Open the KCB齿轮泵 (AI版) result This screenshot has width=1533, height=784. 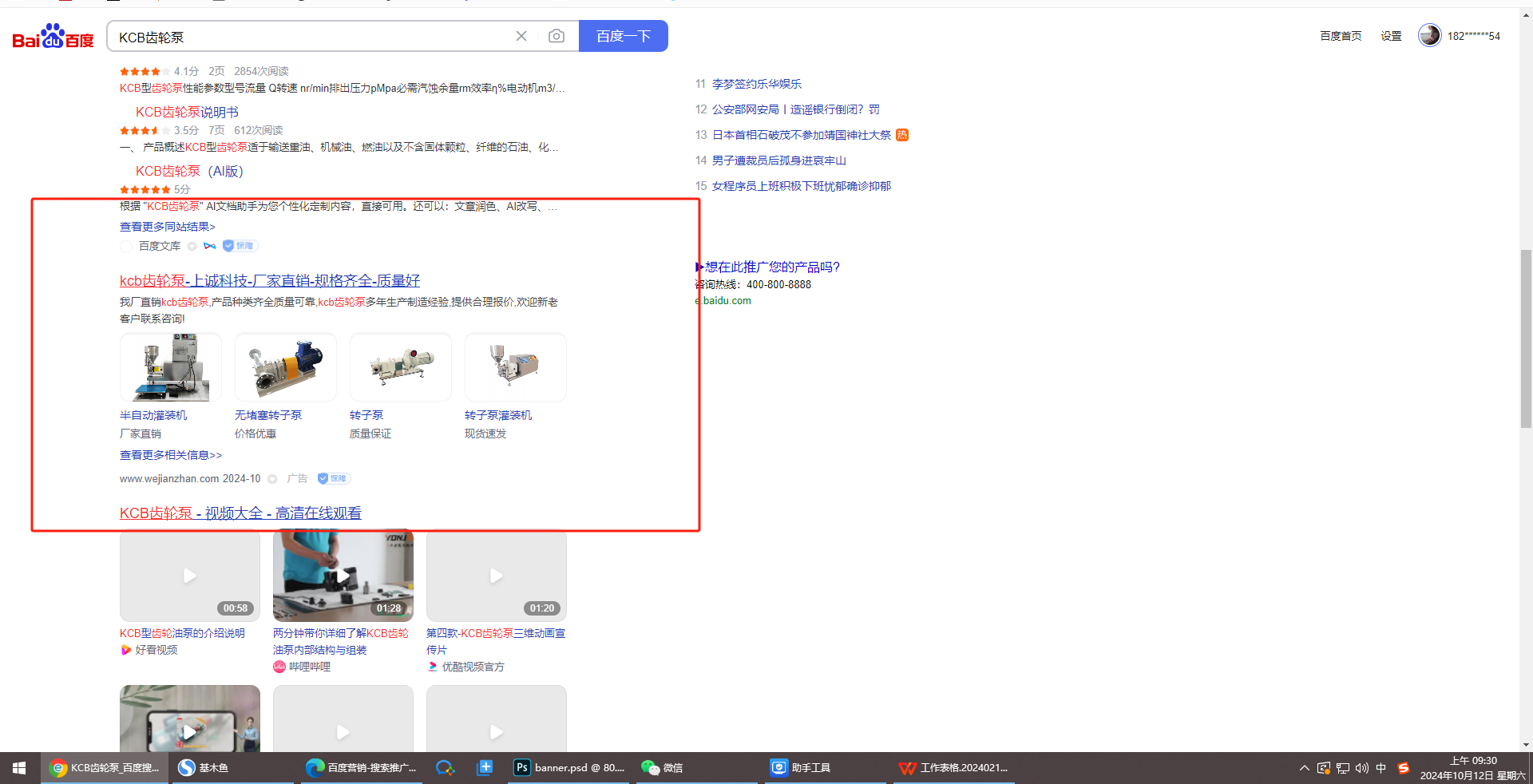tap(189, 171)
